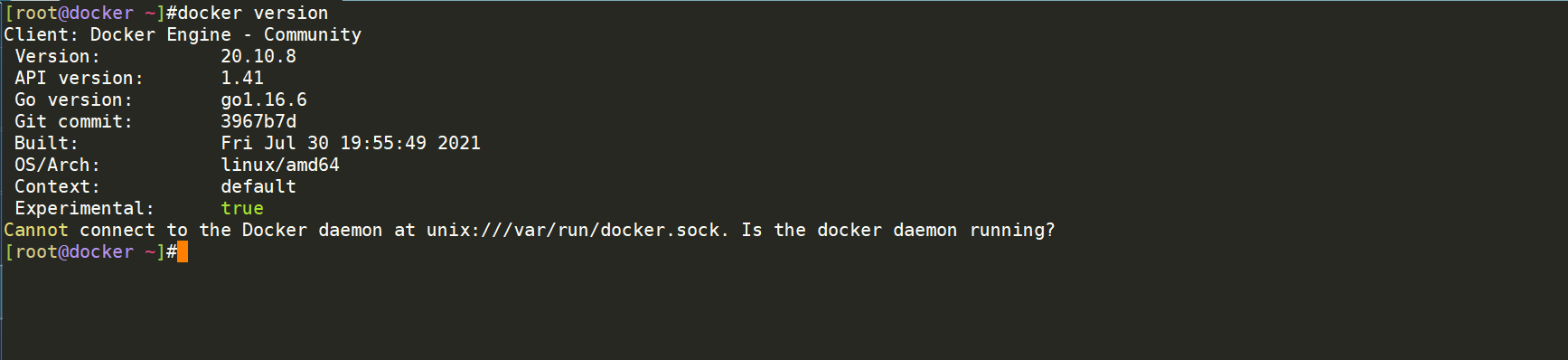Click the linux/amd64 architecture text
The width and height of the screenshot is (1568, 360).
280,165
